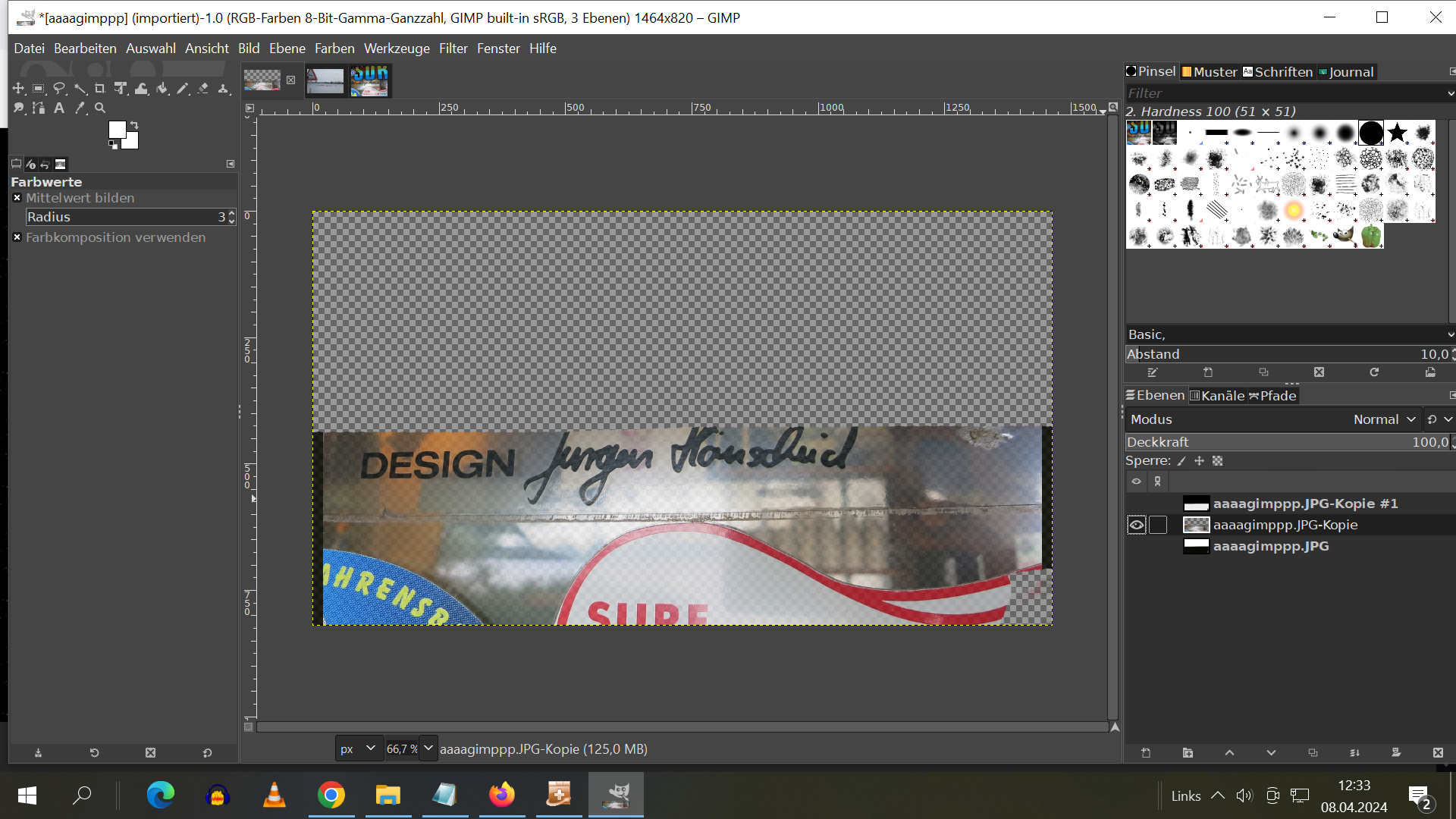Open the px unit dropdown
Screen dimensions: 1456x819
359,748
